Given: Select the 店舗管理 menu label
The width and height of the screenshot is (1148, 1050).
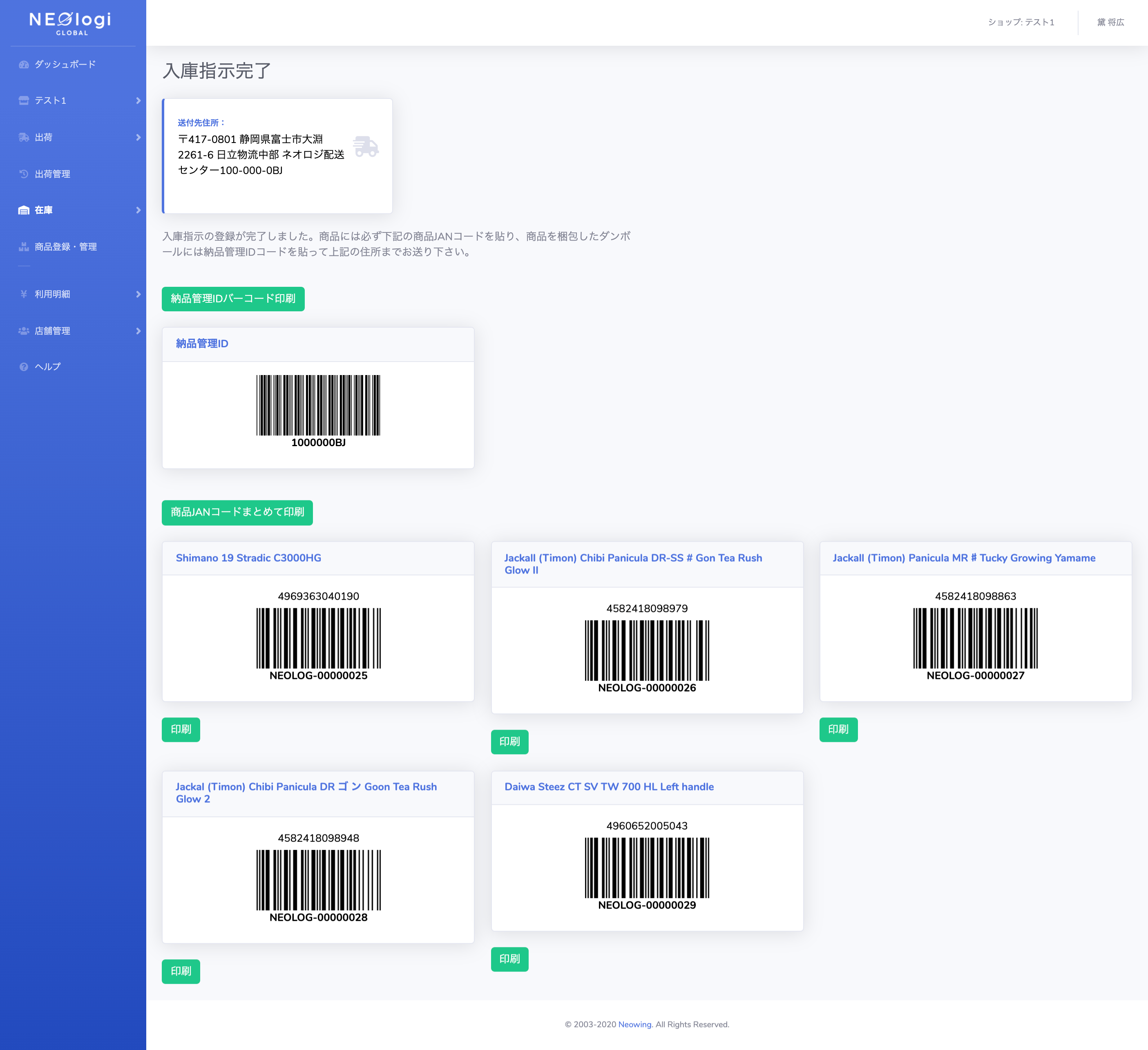Looking at the screenshot, I should coord(52,331).
